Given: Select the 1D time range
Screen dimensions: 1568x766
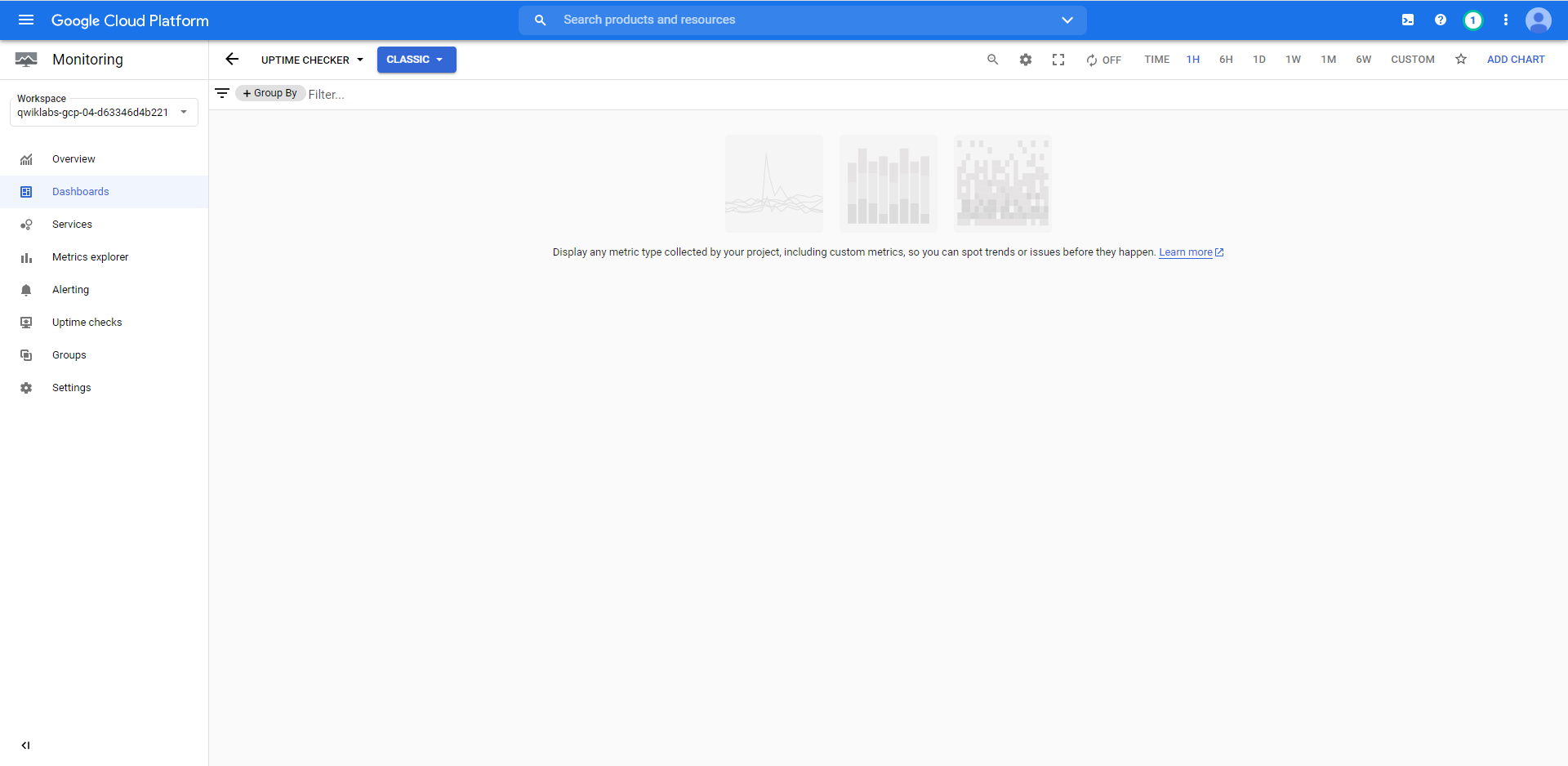Looking at the screenshot, I should pos(1259,60).
